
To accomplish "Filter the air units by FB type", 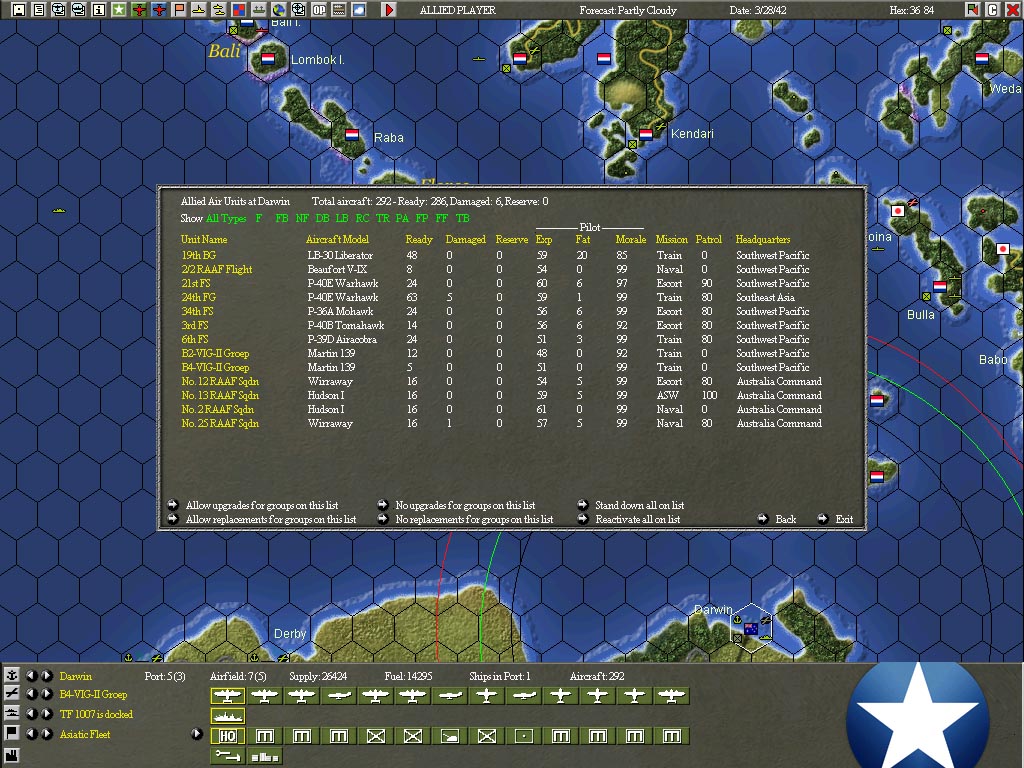I will click(281, 218).
